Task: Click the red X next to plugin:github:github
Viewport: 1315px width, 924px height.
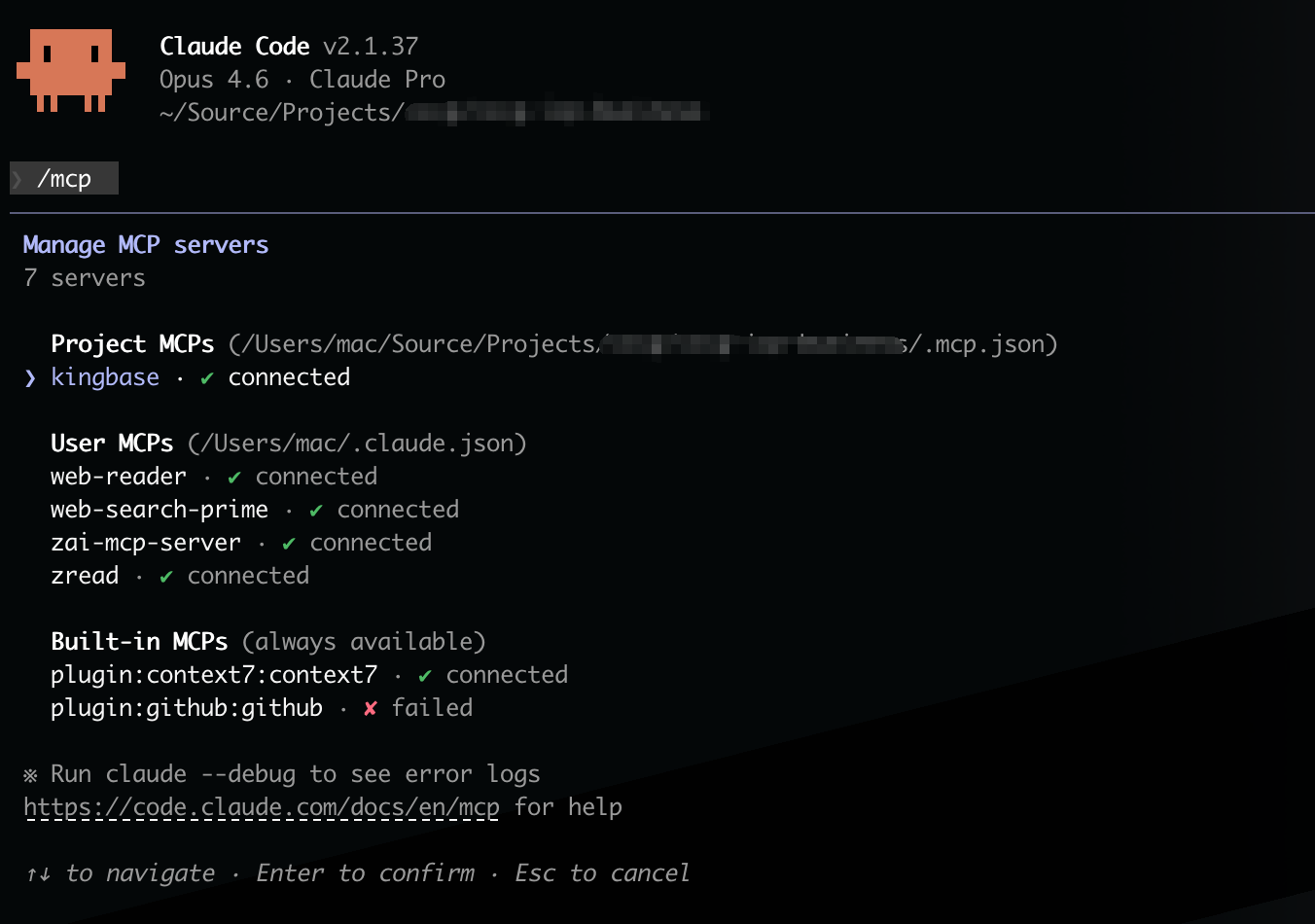Action: (x=370, y=709)
